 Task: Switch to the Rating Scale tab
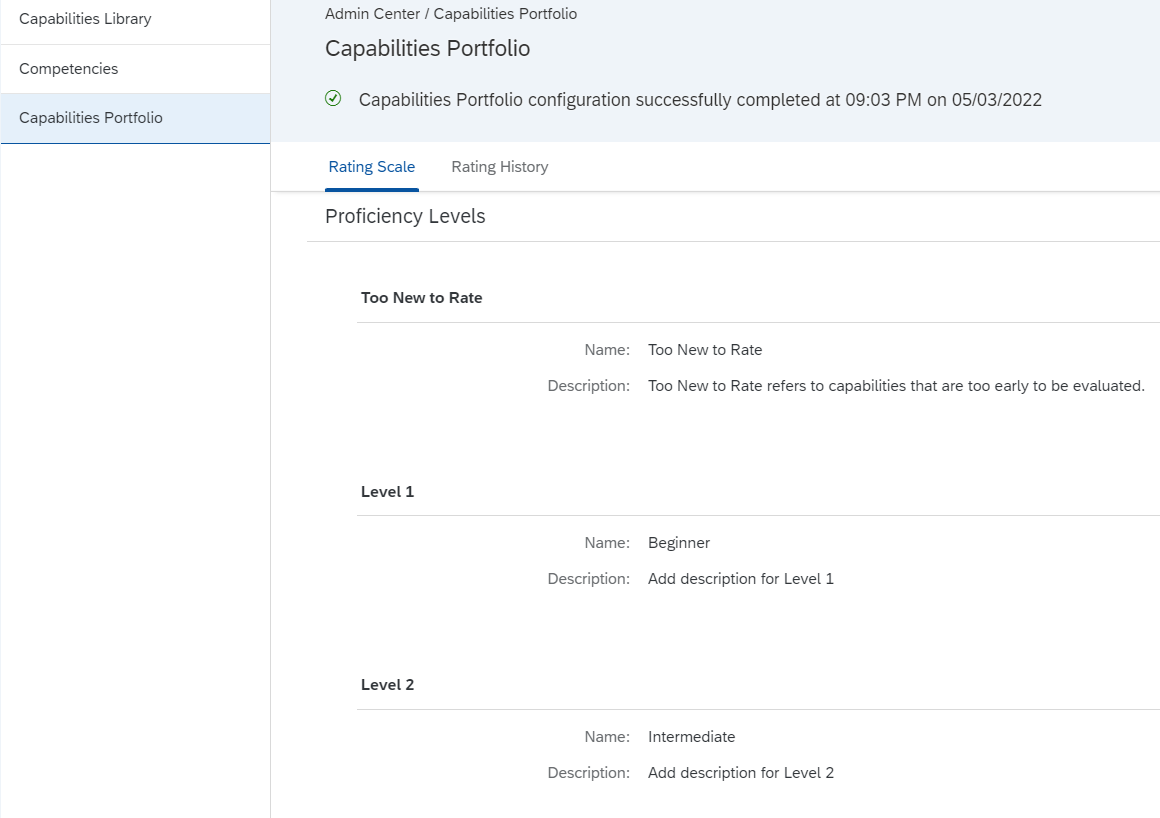pyautogui.click(x=371, y=167)
